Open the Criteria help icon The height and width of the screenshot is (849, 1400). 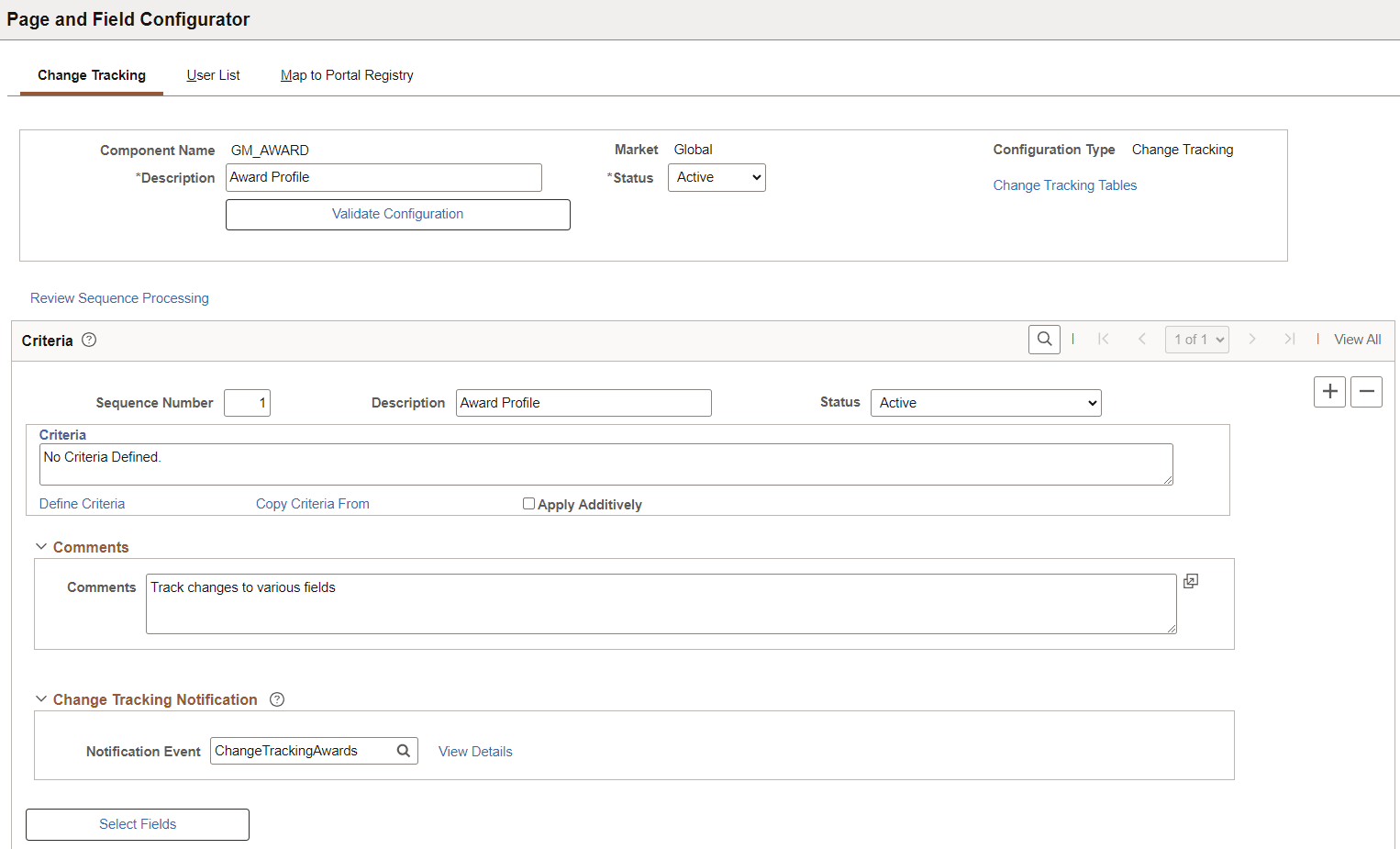coord(88,340)
